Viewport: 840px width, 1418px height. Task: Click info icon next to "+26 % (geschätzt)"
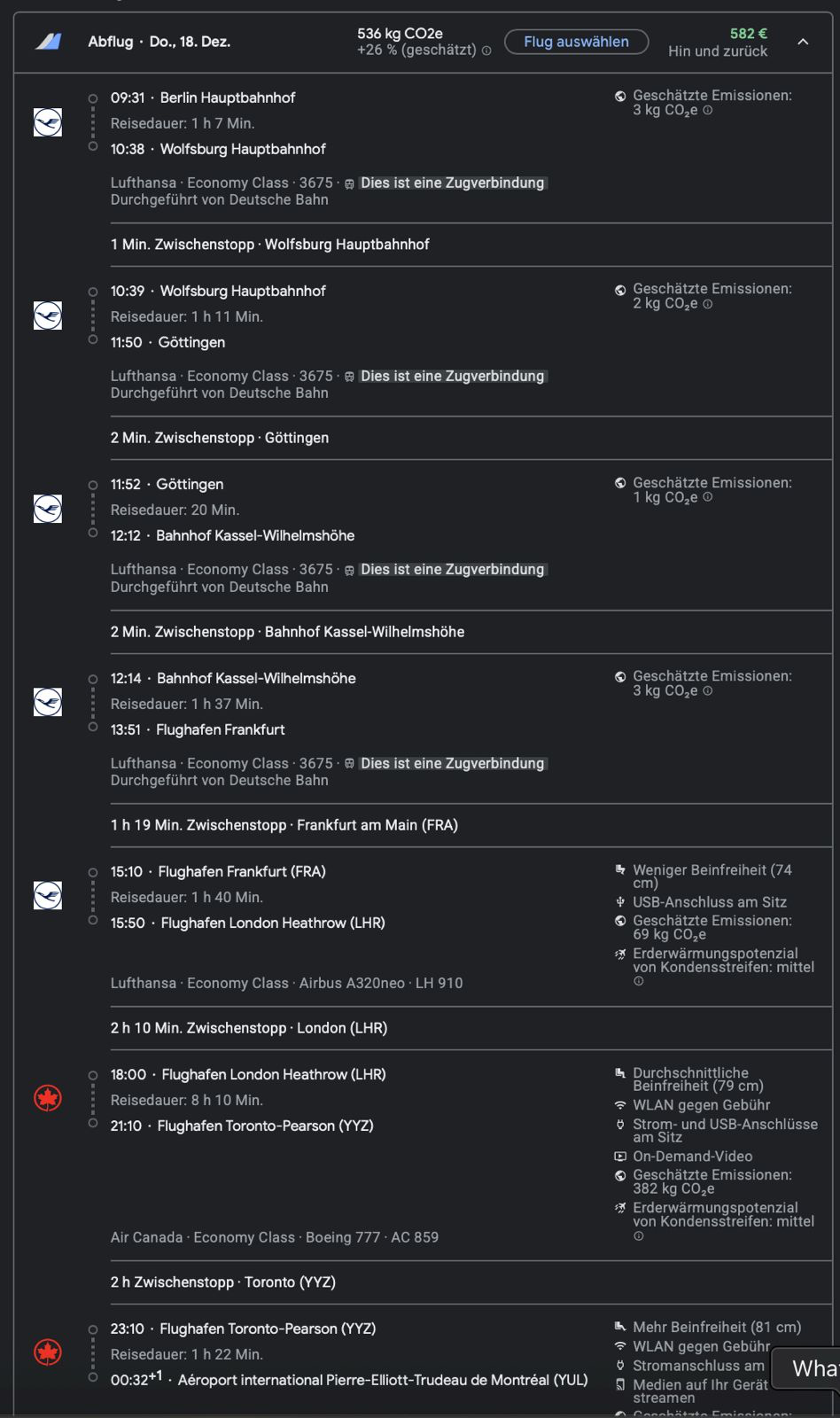coord(486,51)
